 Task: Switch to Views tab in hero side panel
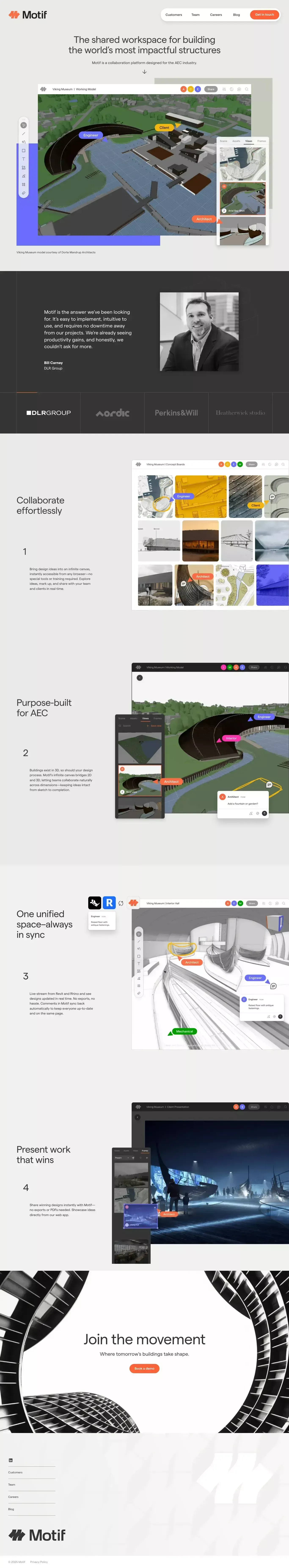[x=249, y=141]
